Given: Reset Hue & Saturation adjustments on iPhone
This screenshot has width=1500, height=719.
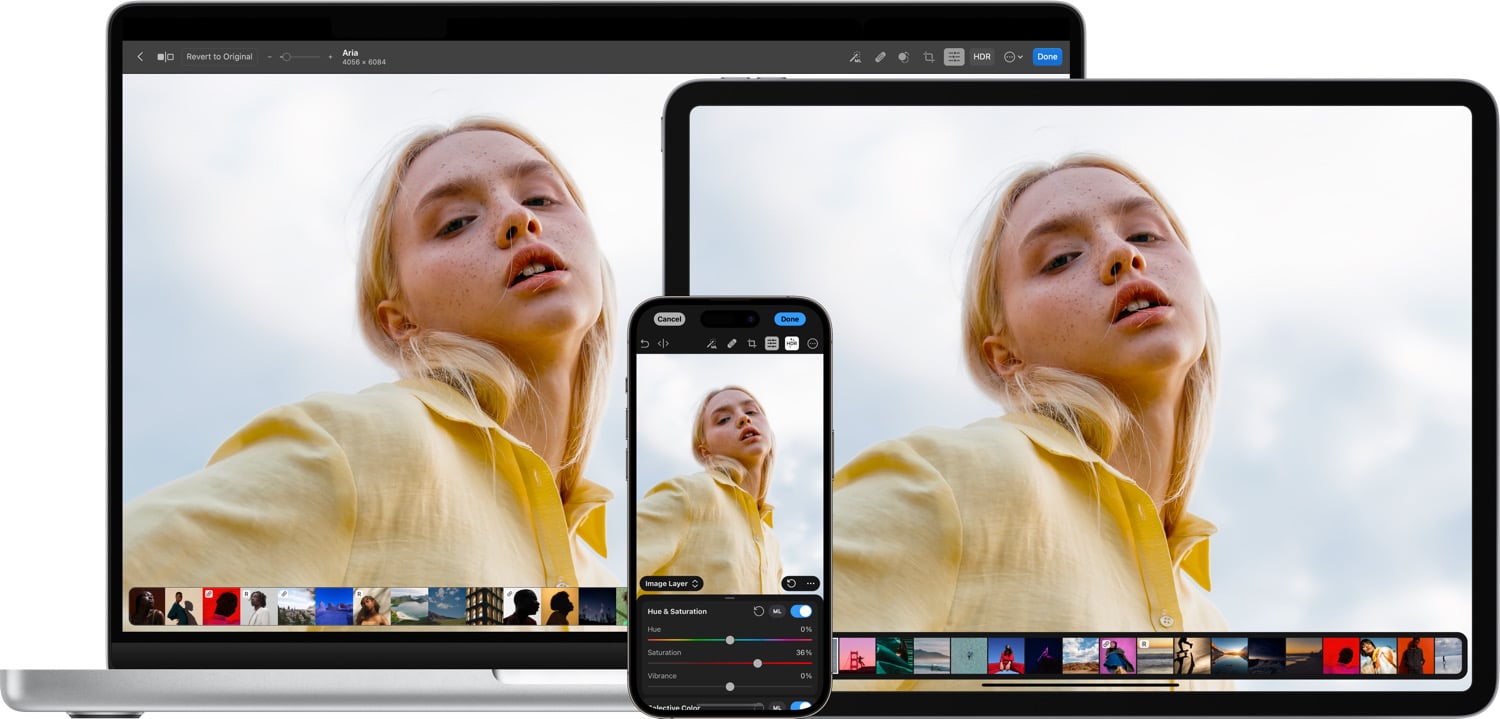Looking at the screenshot, I should (758, 611).
